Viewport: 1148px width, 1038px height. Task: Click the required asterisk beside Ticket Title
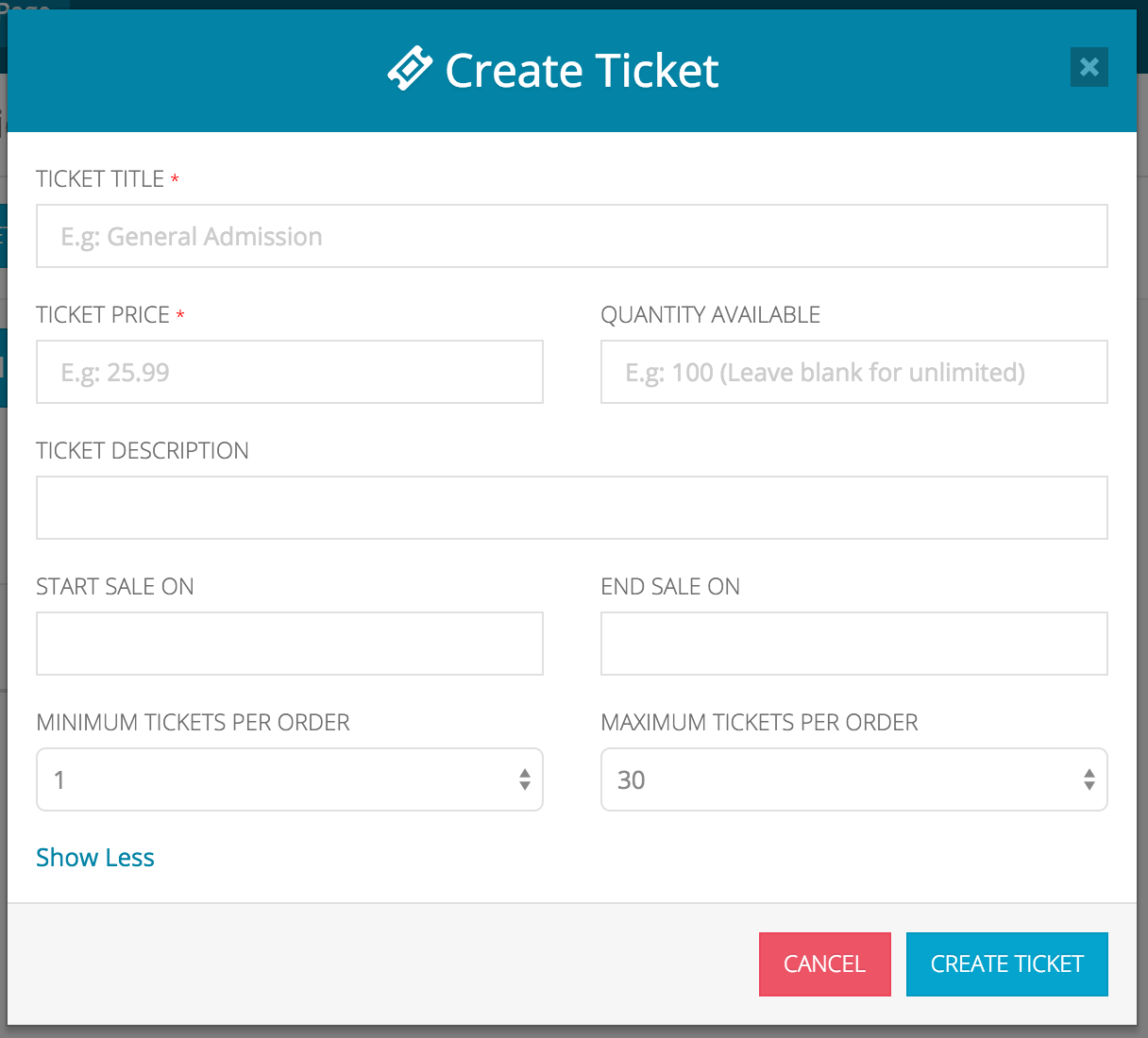point(175,178)
